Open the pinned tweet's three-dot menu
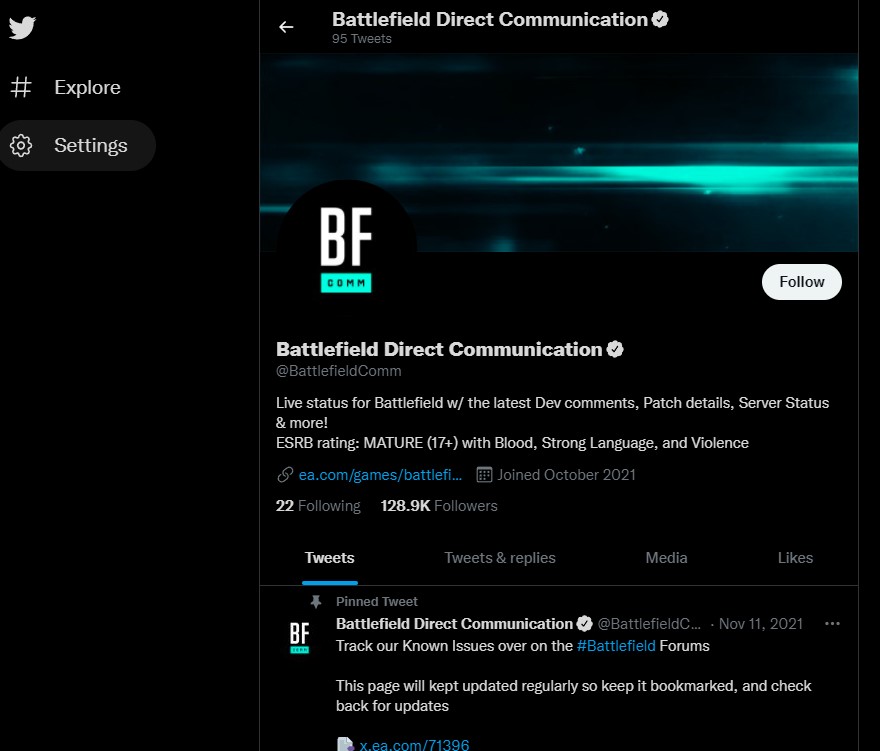This screenshot has height=751, width=880. [x=832, y=624]
